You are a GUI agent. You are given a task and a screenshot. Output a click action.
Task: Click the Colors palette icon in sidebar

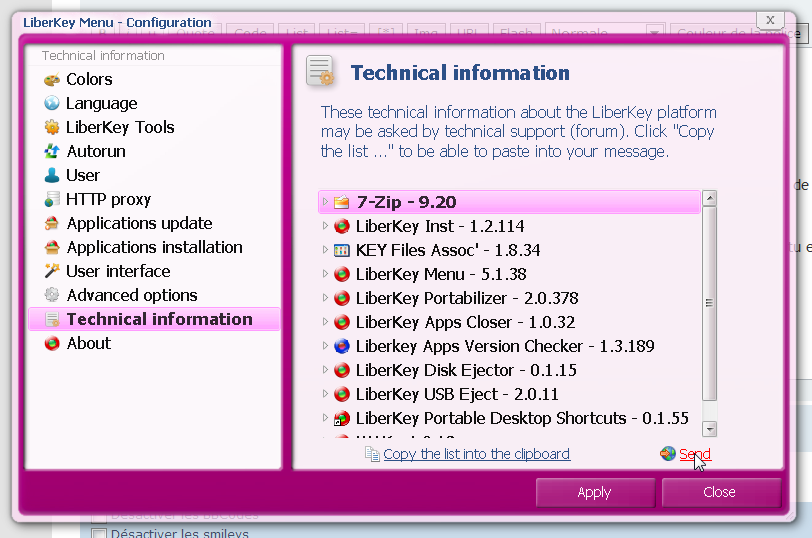52,80
